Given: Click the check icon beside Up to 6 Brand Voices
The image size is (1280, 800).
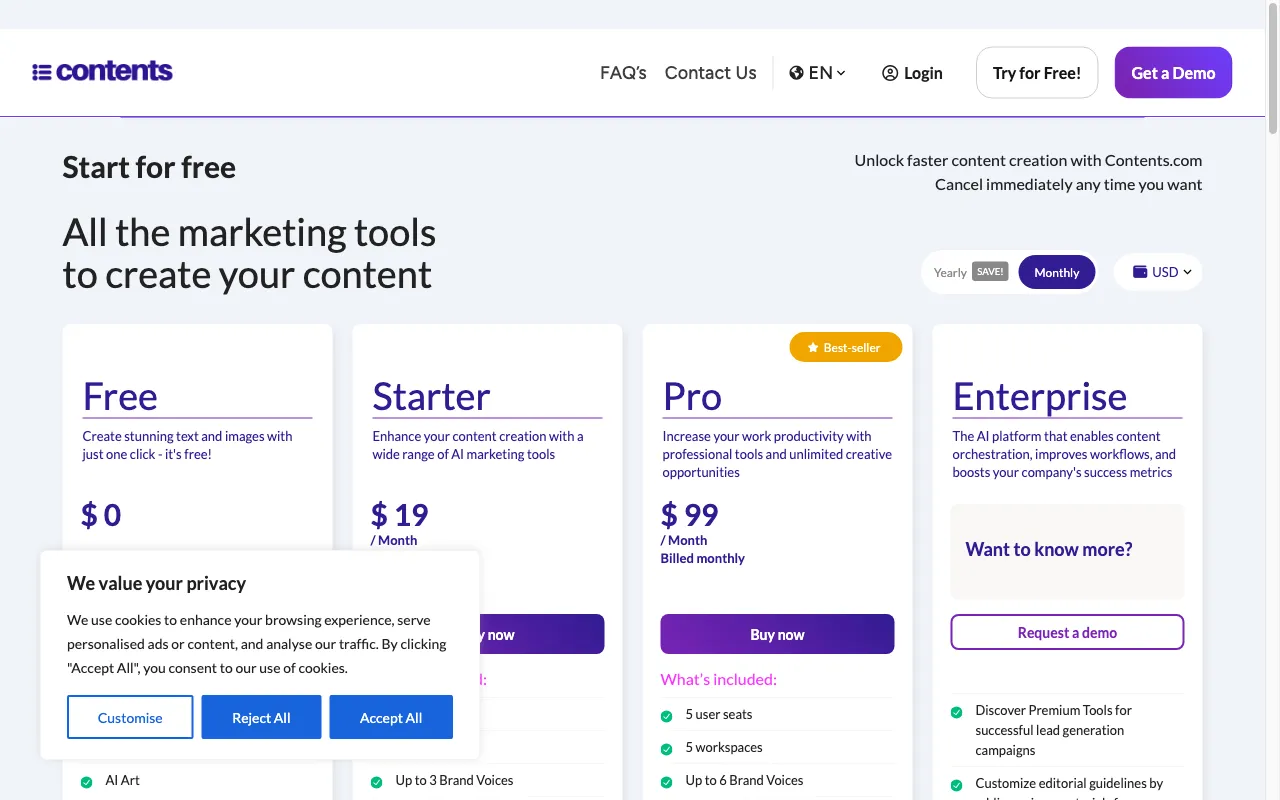Looking at the screenshot, I should 666,782.
